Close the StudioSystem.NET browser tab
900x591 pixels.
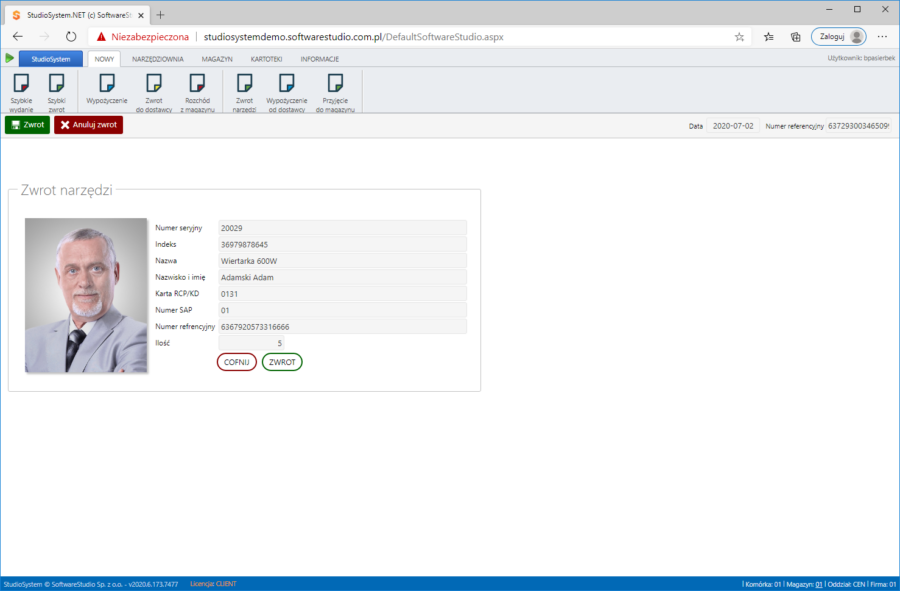click(x=141, y=15)
